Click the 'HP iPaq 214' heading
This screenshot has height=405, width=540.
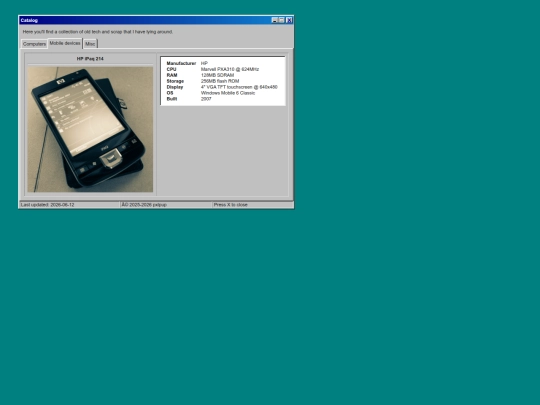[90, 59]
